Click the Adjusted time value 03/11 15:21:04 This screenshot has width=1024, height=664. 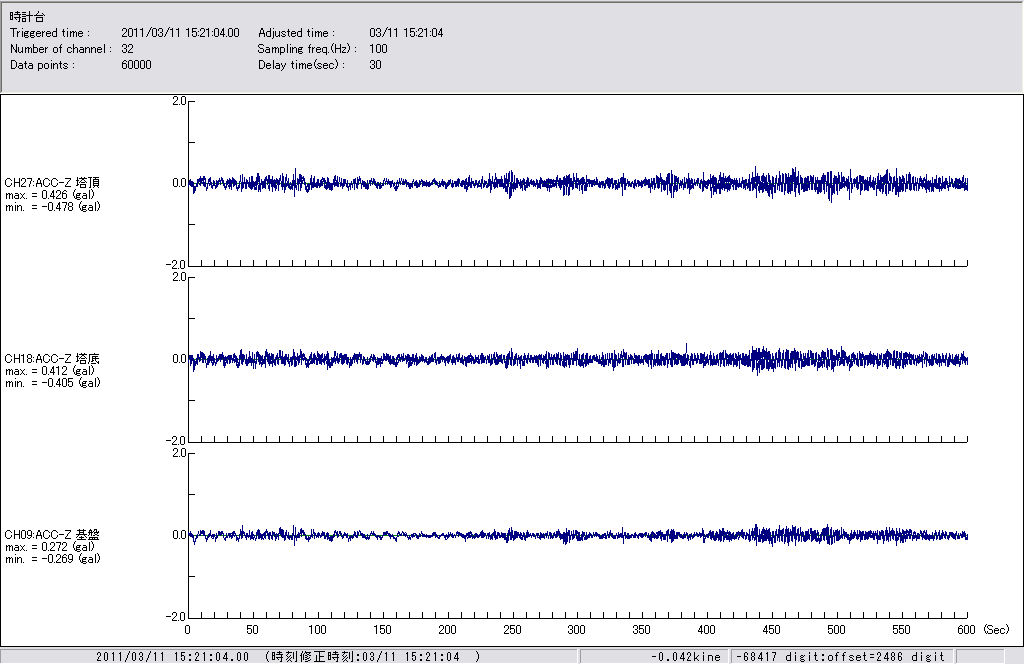pyautogui.click(x=406, y=33)
